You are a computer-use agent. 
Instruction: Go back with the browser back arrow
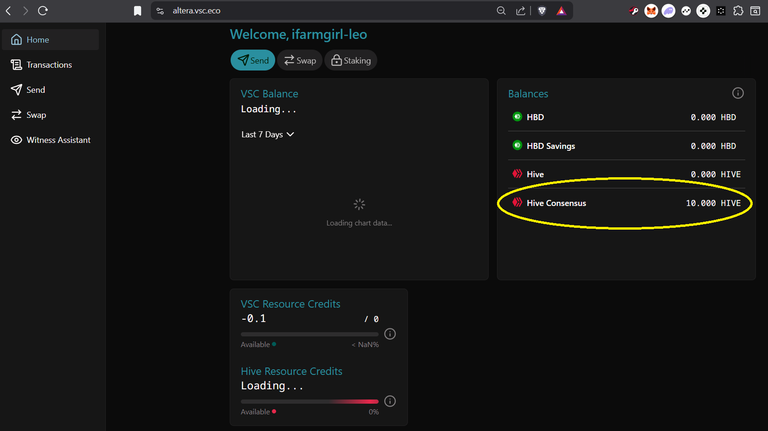8,11
